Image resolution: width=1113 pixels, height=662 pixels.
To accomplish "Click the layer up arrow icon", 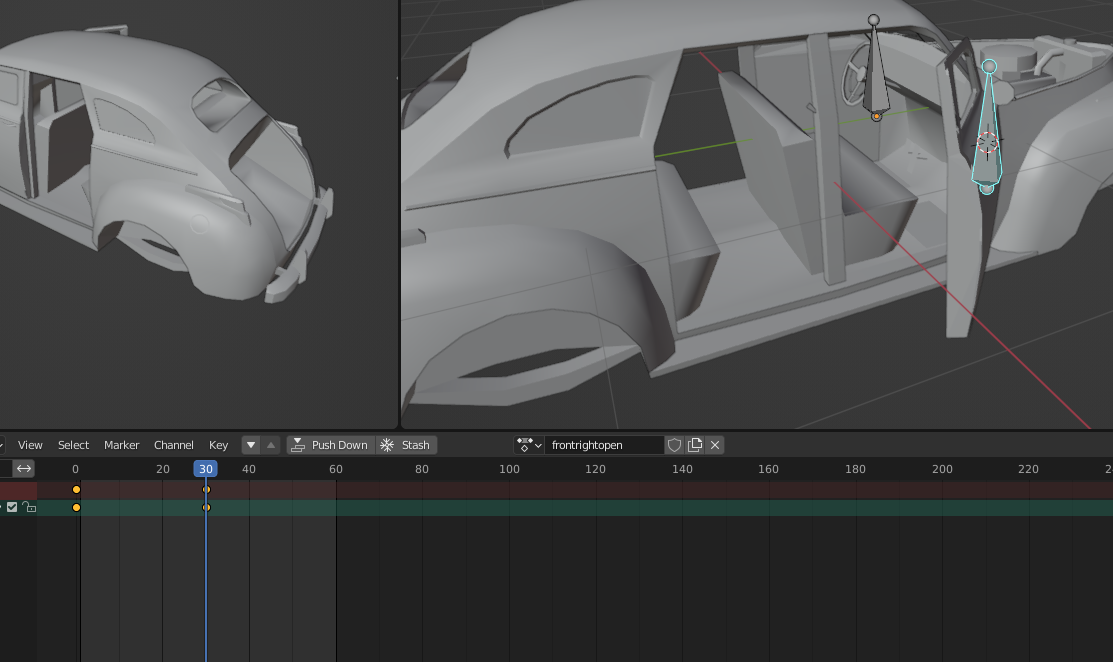I will pyautogui.click(x=271, y=445).
